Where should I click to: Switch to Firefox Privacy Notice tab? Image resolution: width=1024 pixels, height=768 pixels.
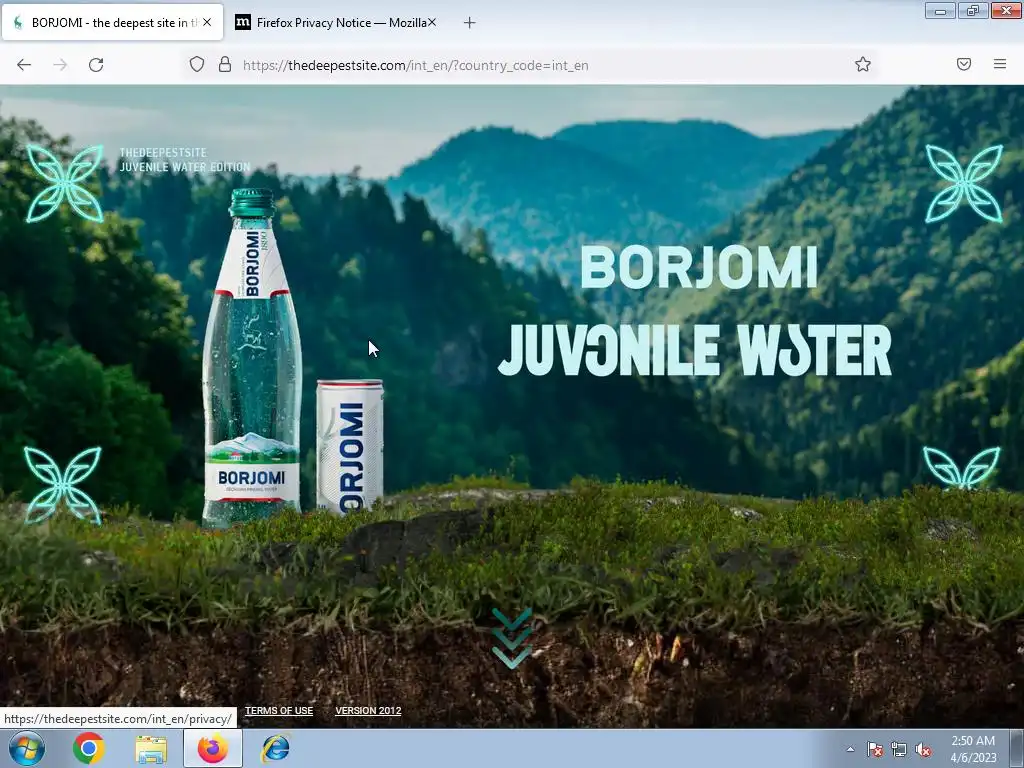click(336, 22)
